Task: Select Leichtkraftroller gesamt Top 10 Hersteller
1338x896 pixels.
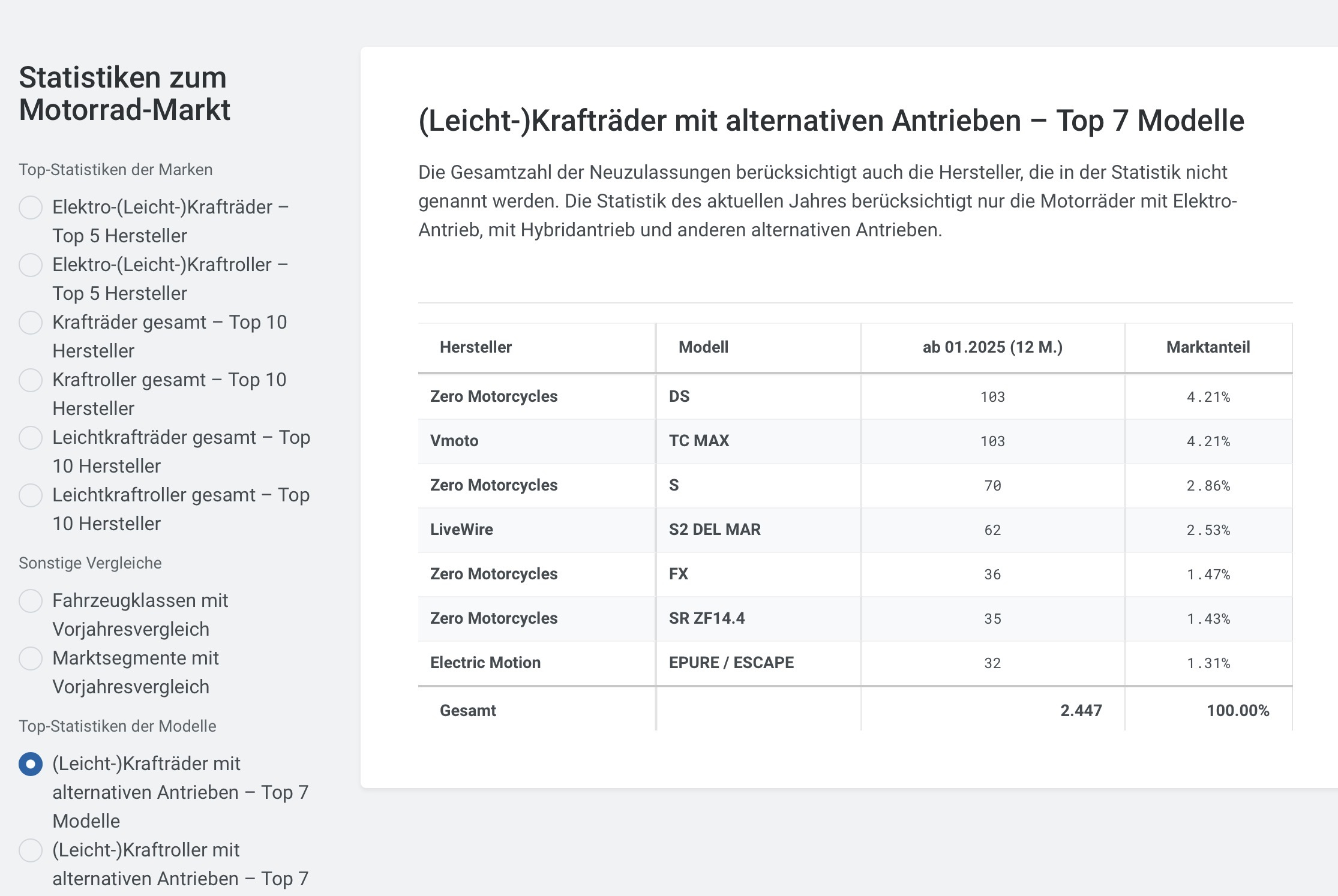Action: pyautogui.click(x=31, y=495)
